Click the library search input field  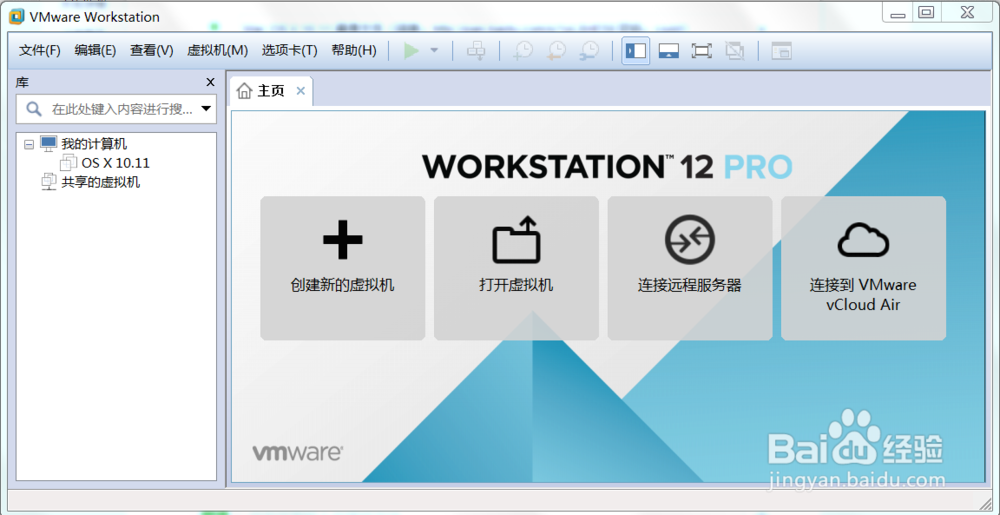[116, 109]
